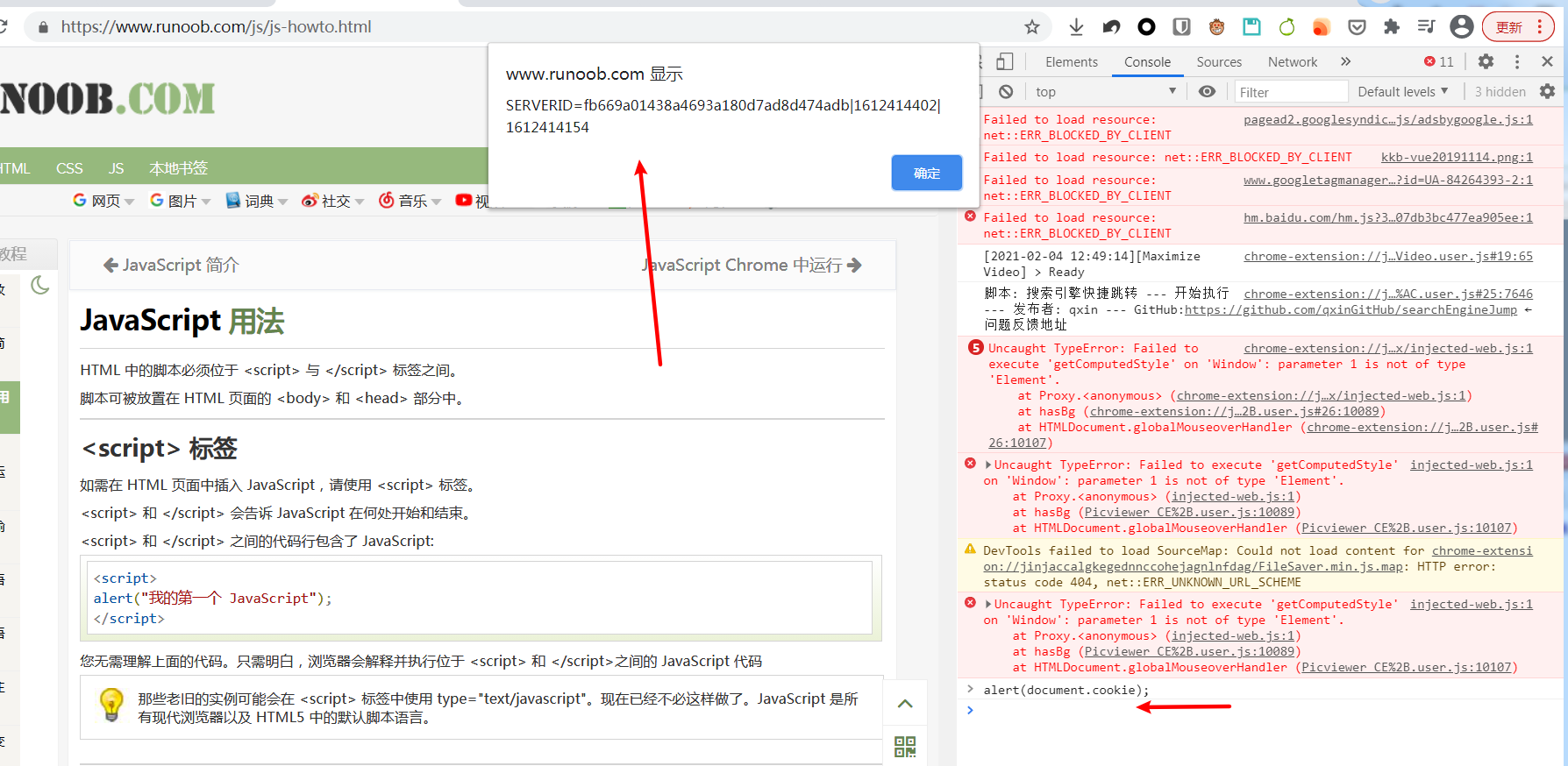Open the 'top' JavaScript context dropdown
This screenshot has width=1568, height=766.
1105,91
